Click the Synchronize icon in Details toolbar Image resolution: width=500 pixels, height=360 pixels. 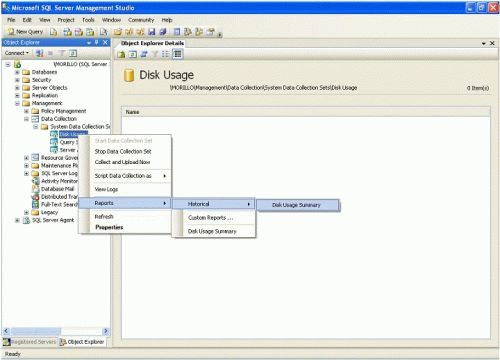(x=144, y=54)
